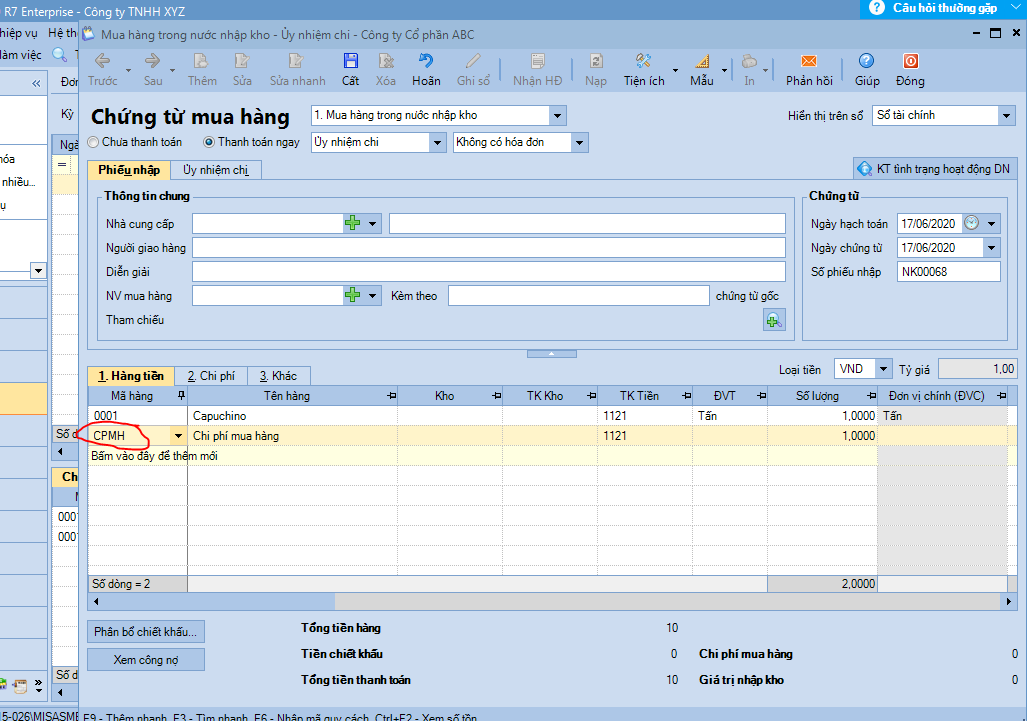Click the Hoãn undo icon
This screenshot has width=1027, height=721.
(426, 62)
